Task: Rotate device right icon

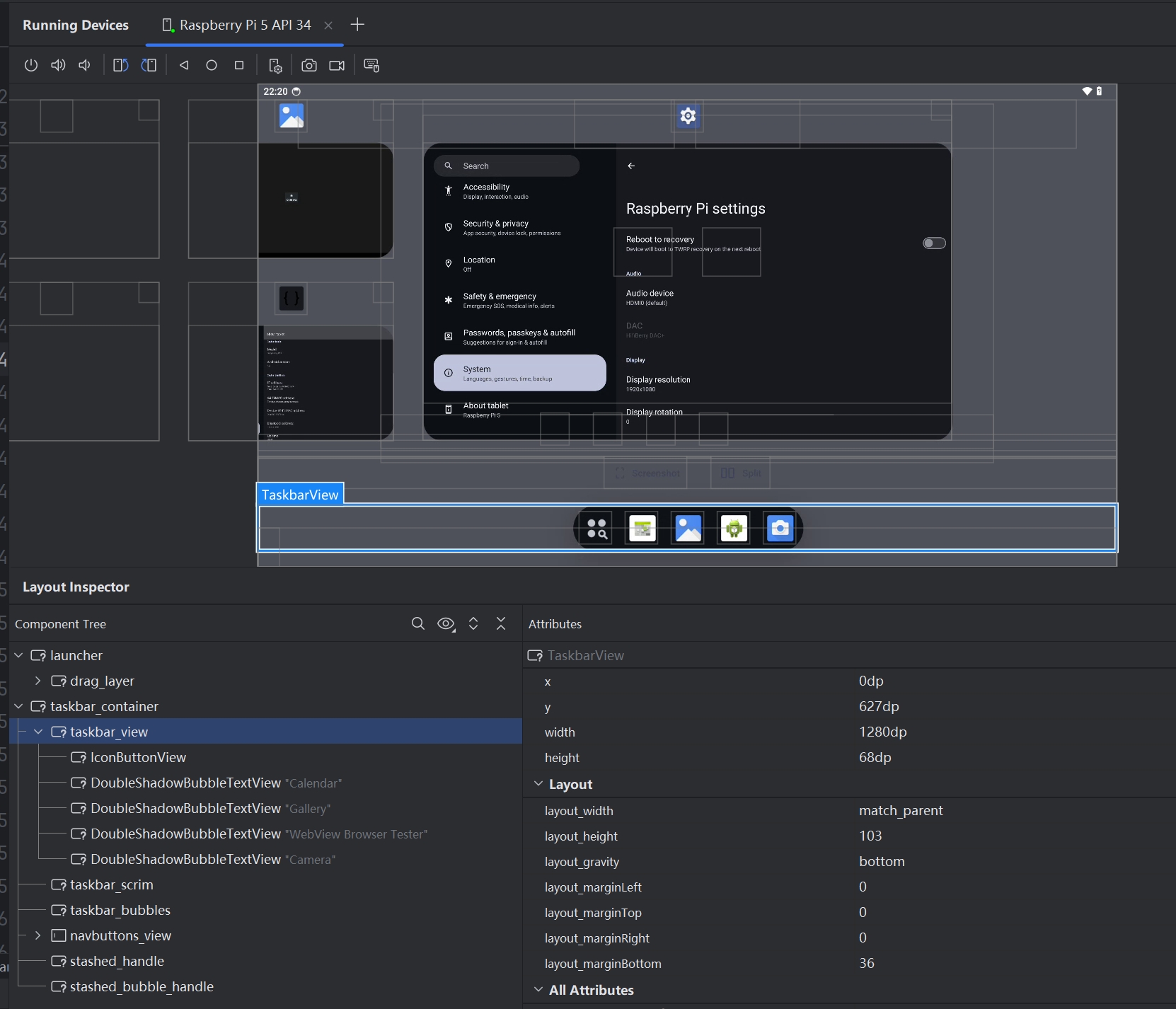Action: [149, 65]
